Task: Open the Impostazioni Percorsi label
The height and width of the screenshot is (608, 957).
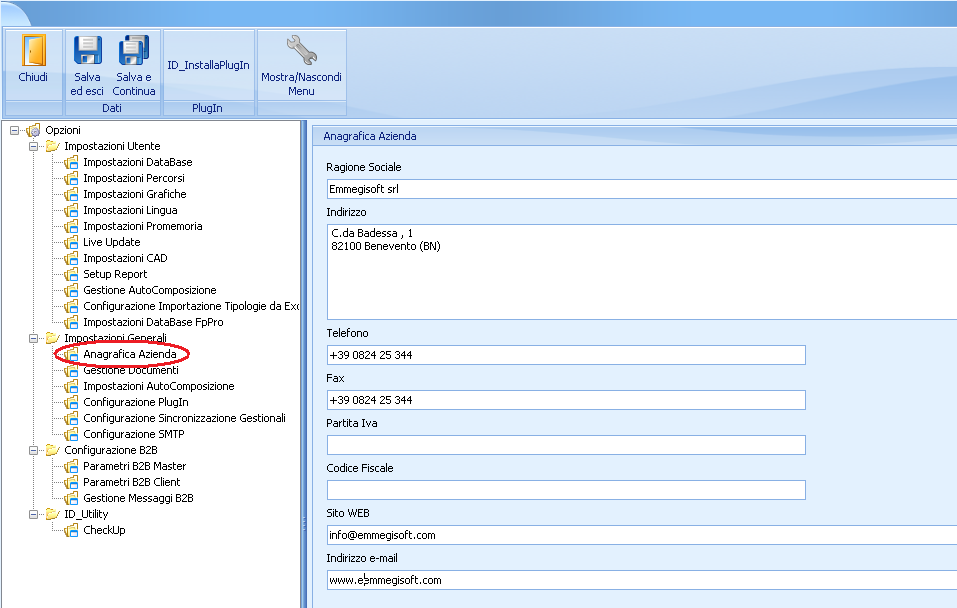Action: coord(134,178)
